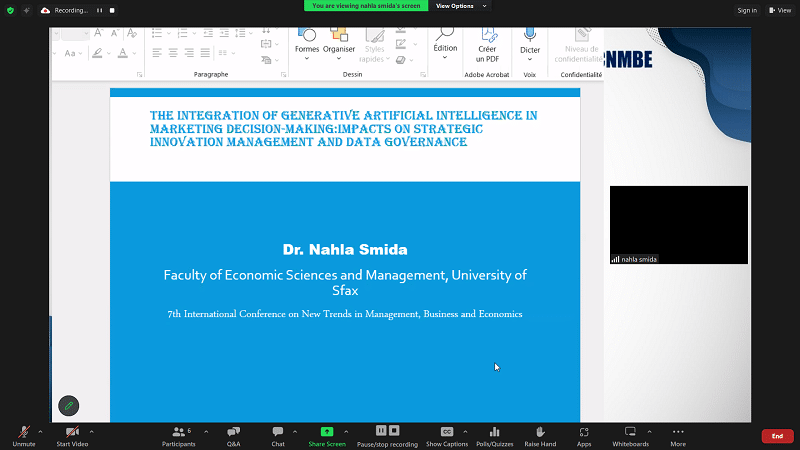Select nahla smida's video thumbnail
The width and height of the screenshot is (800, 450).
click(x=678, y=225)
